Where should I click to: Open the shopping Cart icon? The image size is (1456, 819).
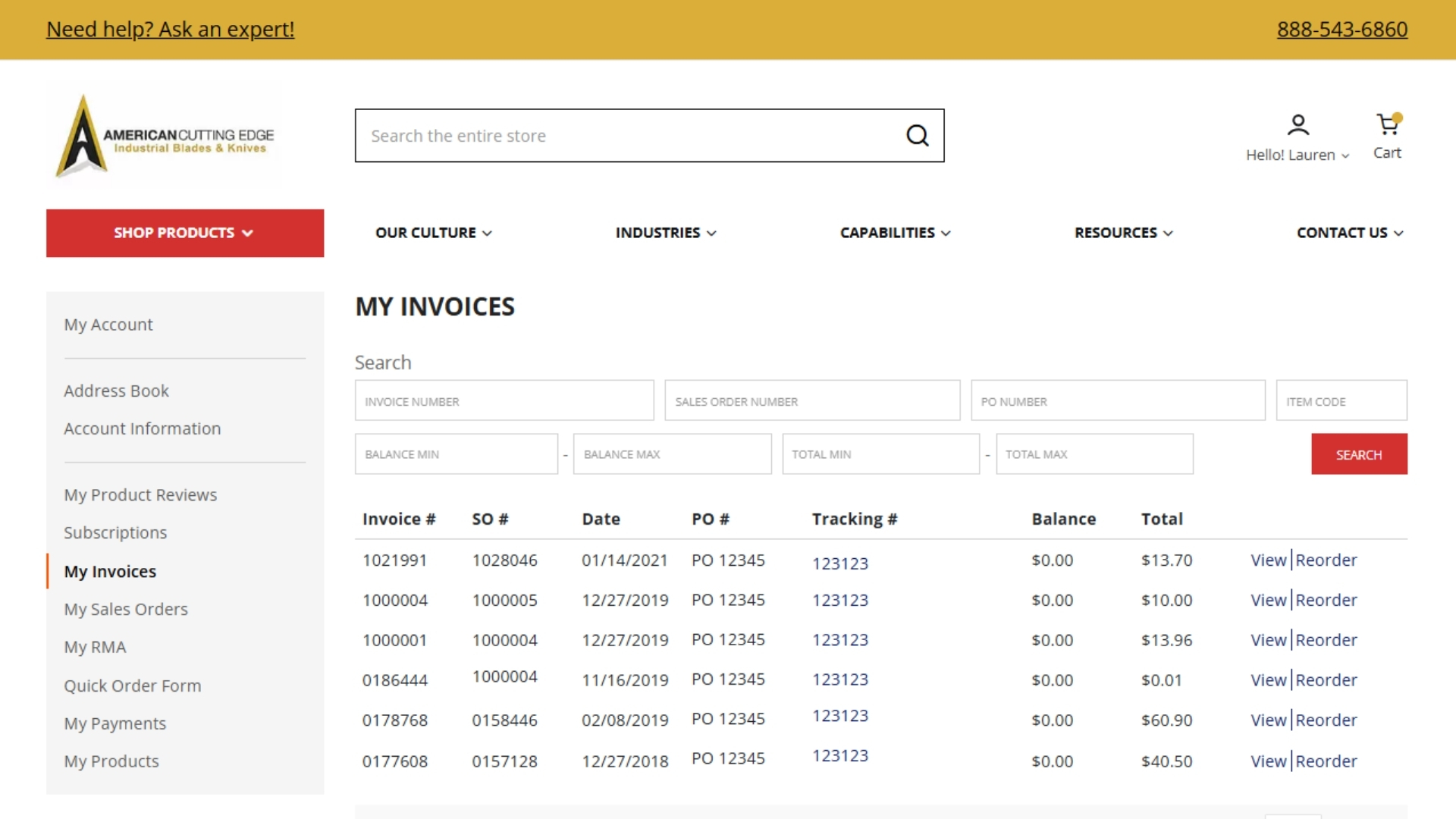tap(1388, 127)
